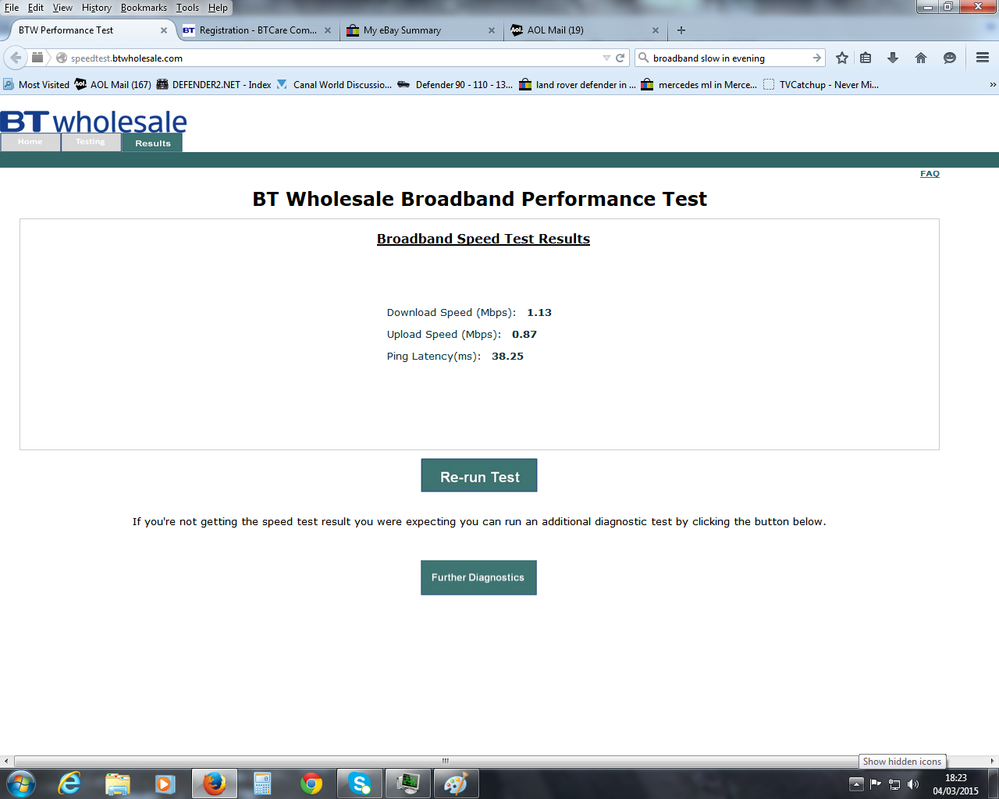Launch Google Chrome from taskbar
This screenshot has height=799, width=999.
(311, 784)
